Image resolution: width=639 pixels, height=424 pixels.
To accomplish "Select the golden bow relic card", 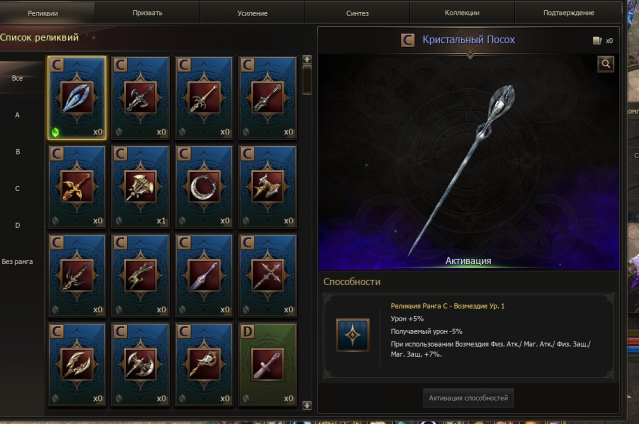I will pos(77,187).
